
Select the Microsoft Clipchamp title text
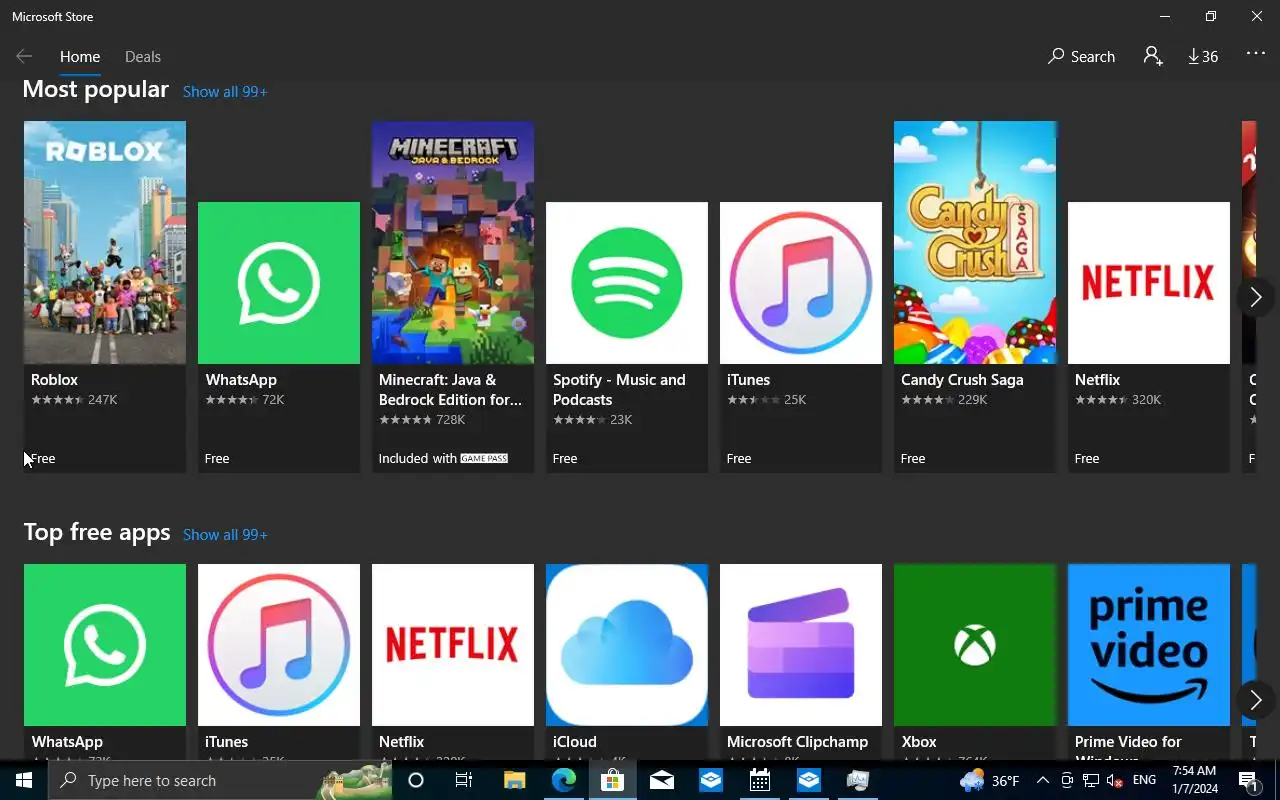pyautogui.click(x=797, y=742)
